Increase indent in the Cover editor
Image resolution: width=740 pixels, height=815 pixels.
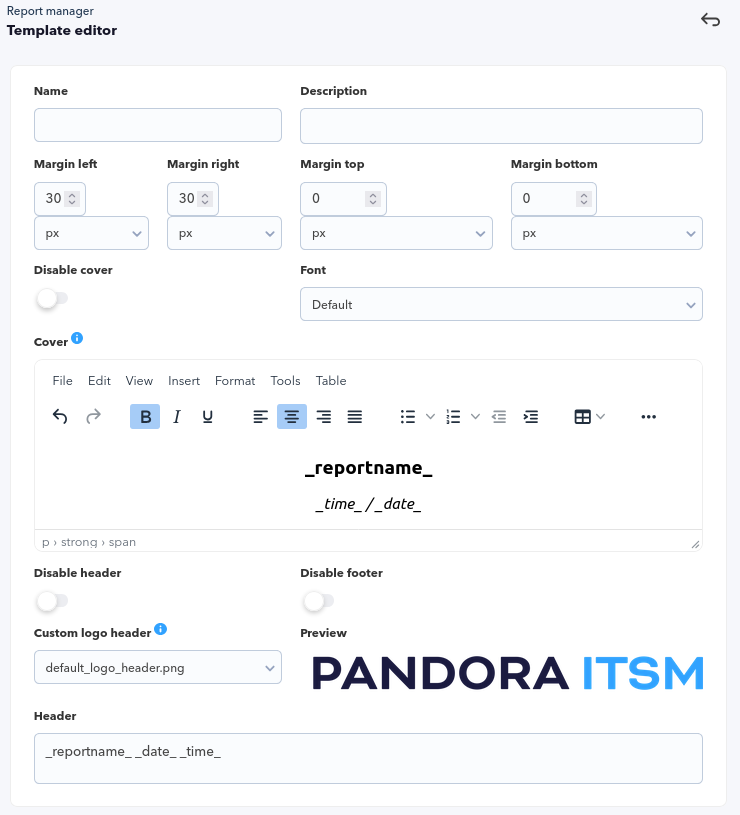(x=531, y=416)
